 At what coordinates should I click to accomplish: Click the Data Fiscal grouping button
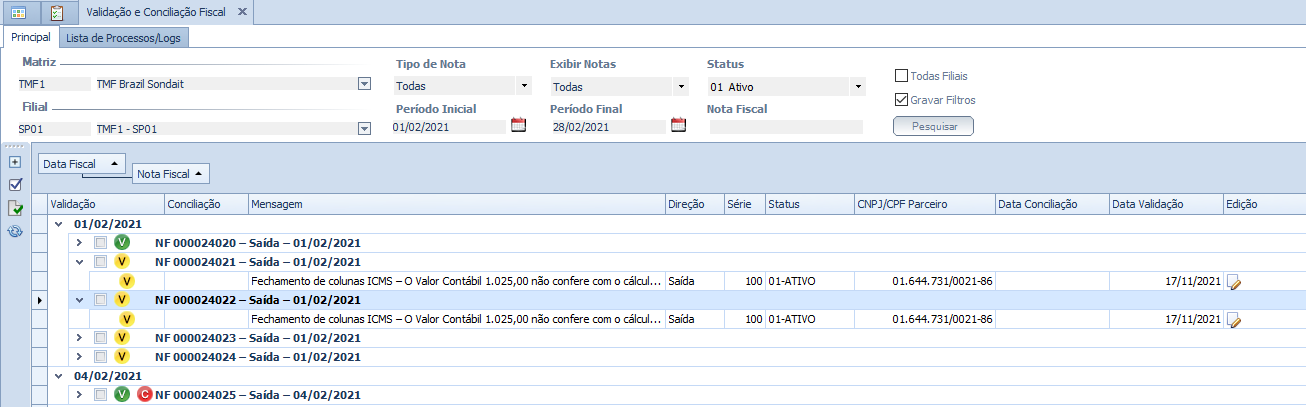(x=82, y=162)
